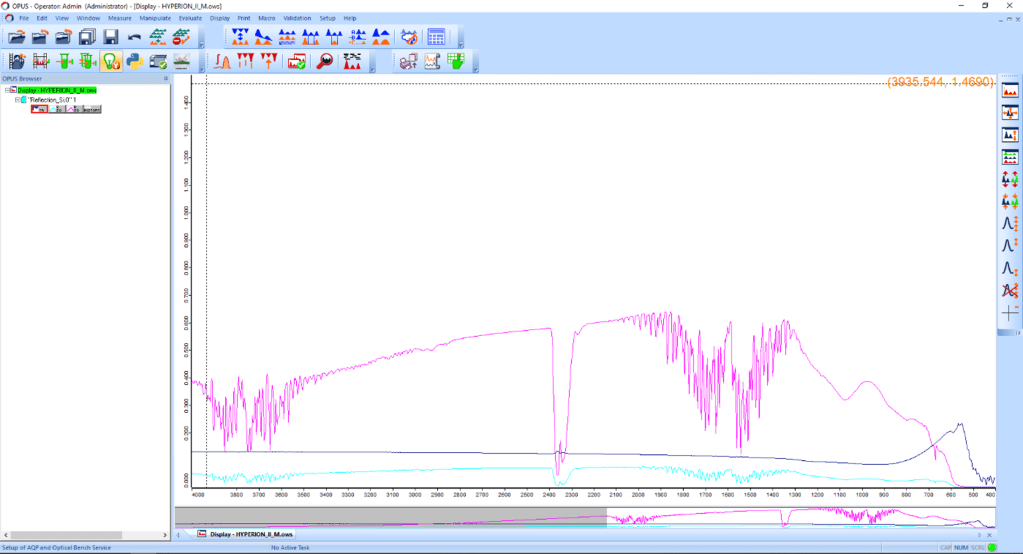Click the topmost icon in right toolbar
This screenshot has width=1023, height=554.
1010,90
